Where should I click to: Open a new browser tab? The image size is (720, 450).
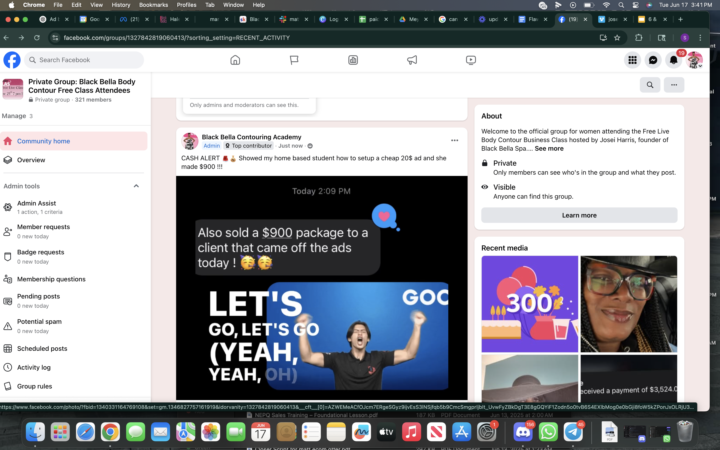point(680,19)
